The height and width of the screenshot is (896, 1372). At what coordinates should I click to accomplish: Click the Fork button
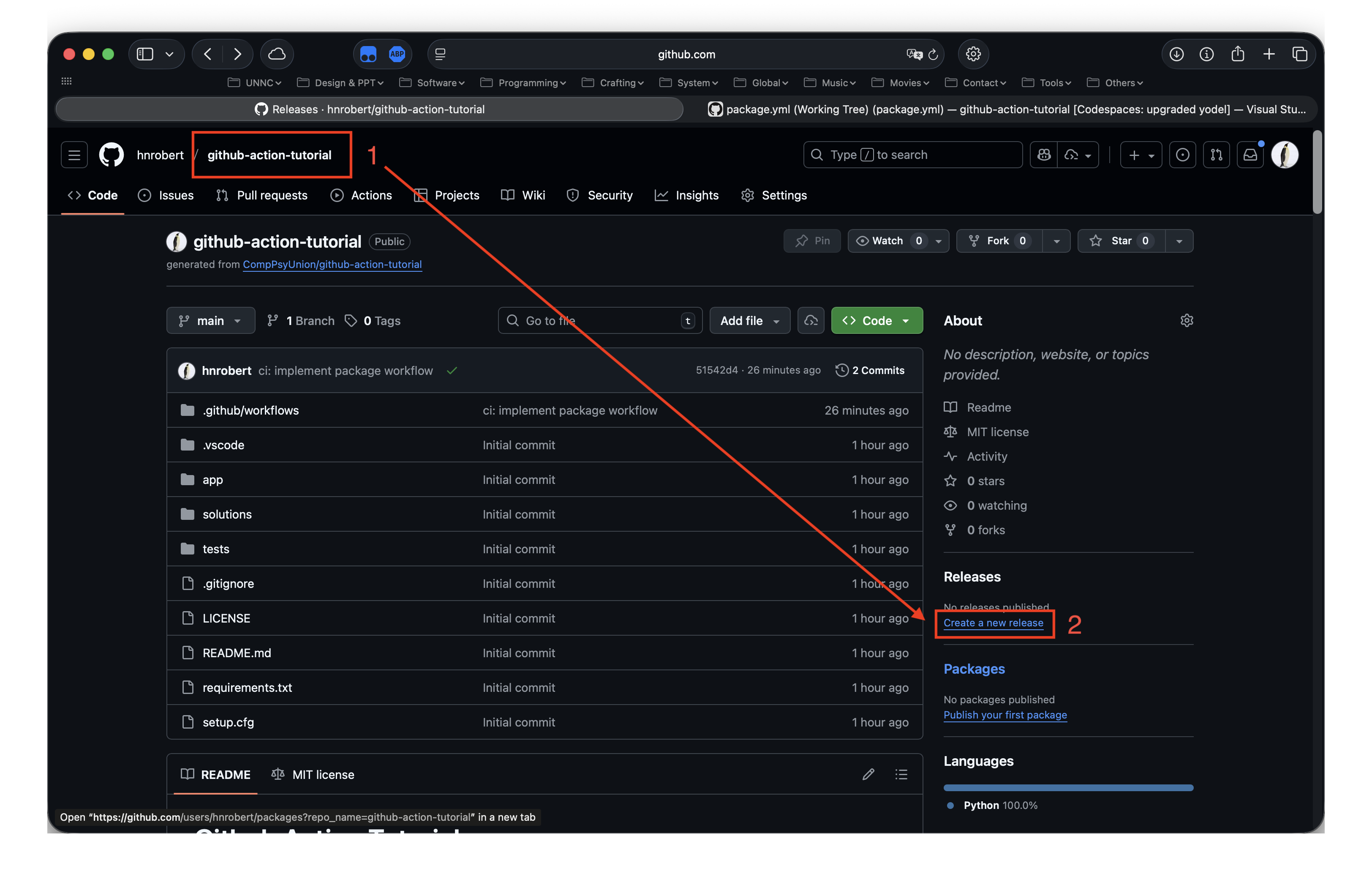click(x=999, y=240)
